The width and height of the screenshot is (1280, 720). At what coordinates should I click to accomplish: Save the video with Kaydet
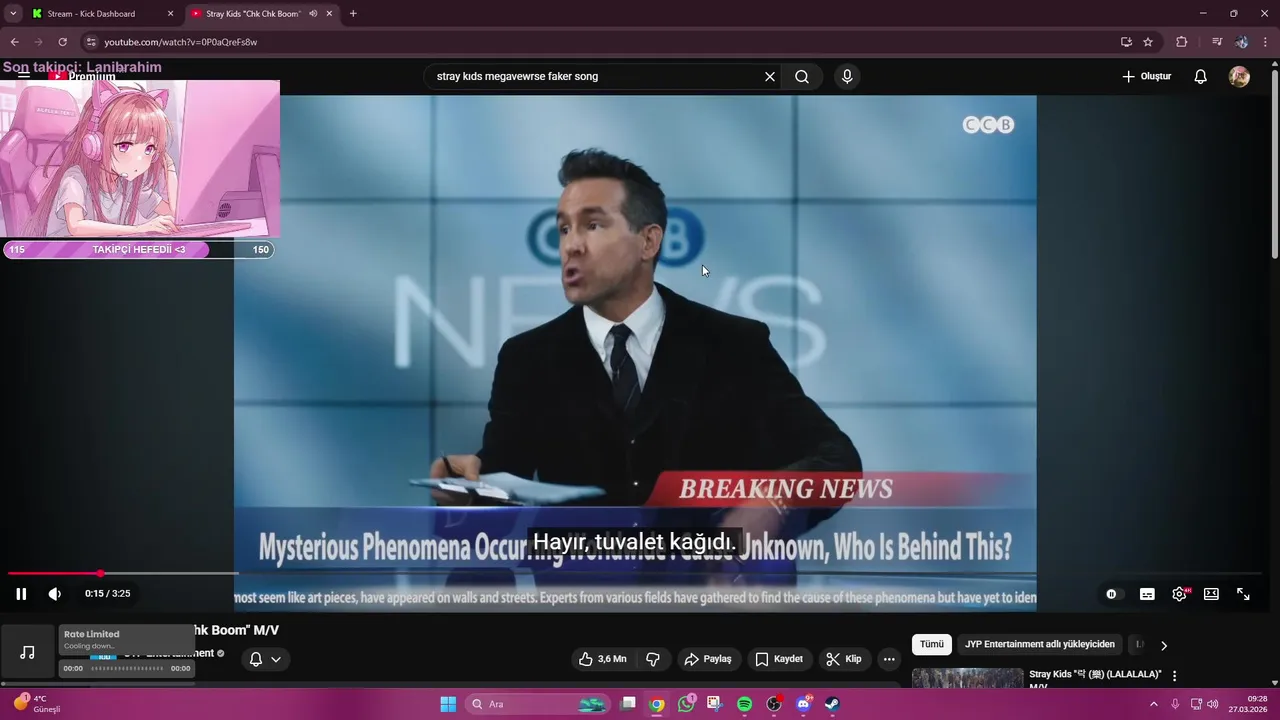[779, 659]
